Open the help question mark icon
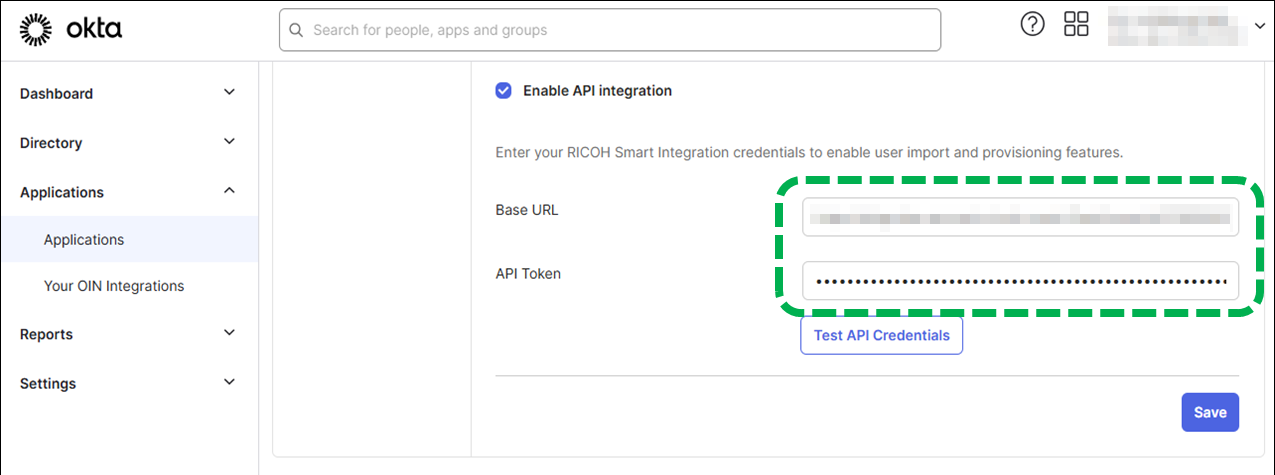 click(x=1032, y=25)
